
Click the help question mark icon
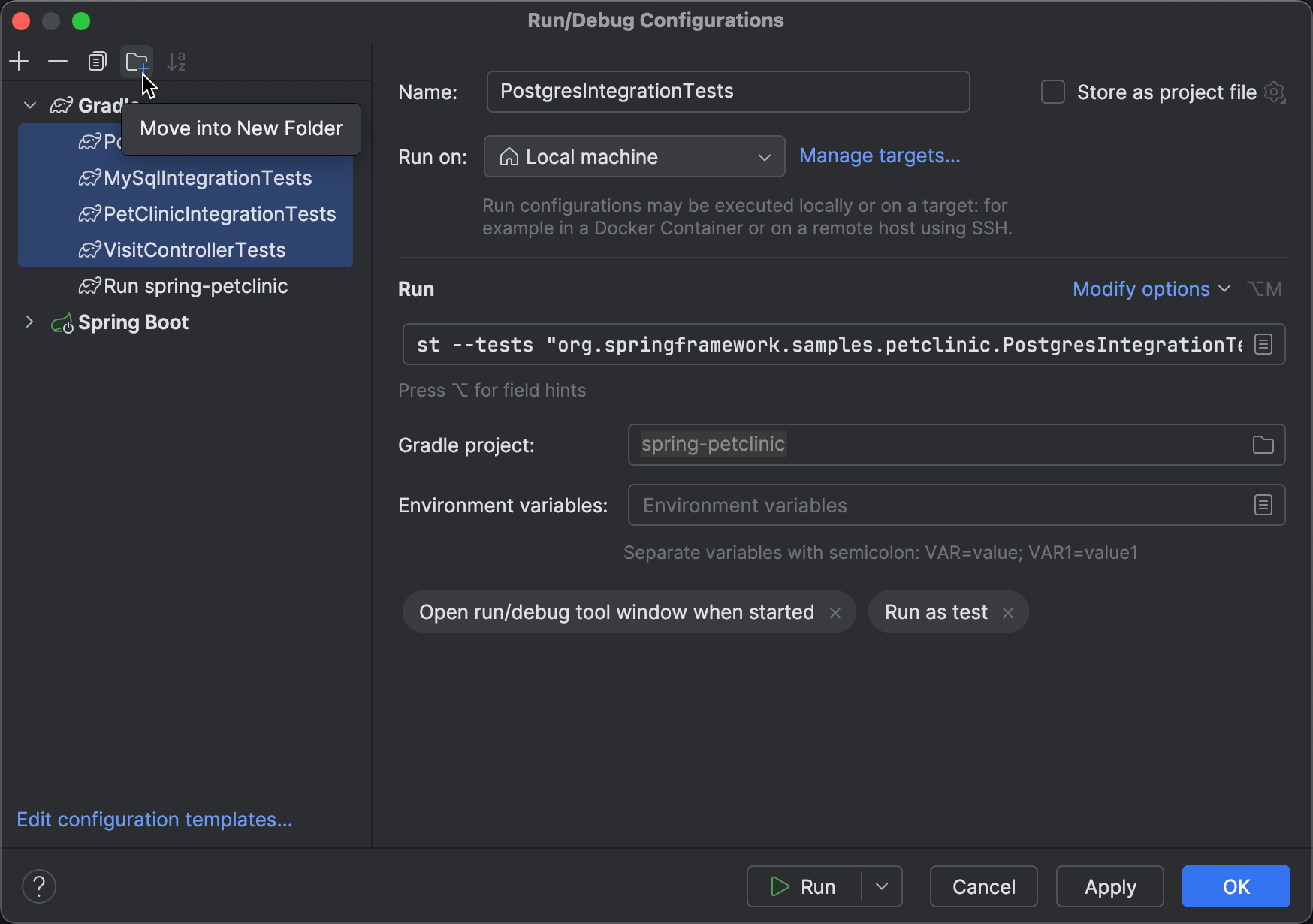point(39,886)
